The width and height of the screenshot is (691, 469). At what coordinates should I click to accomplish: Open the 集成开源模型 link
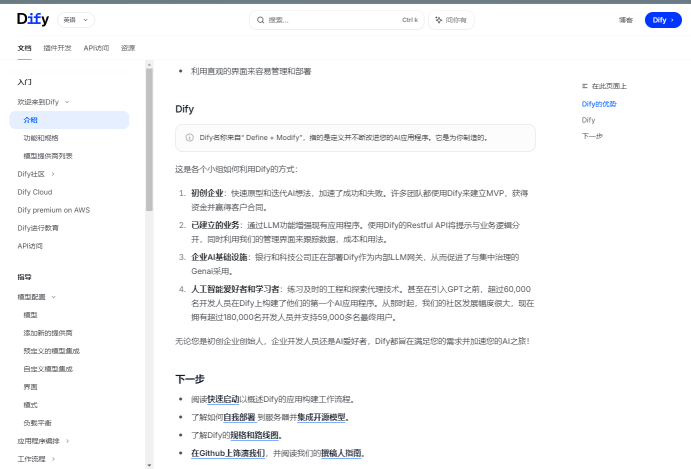[x=321, y=417]
